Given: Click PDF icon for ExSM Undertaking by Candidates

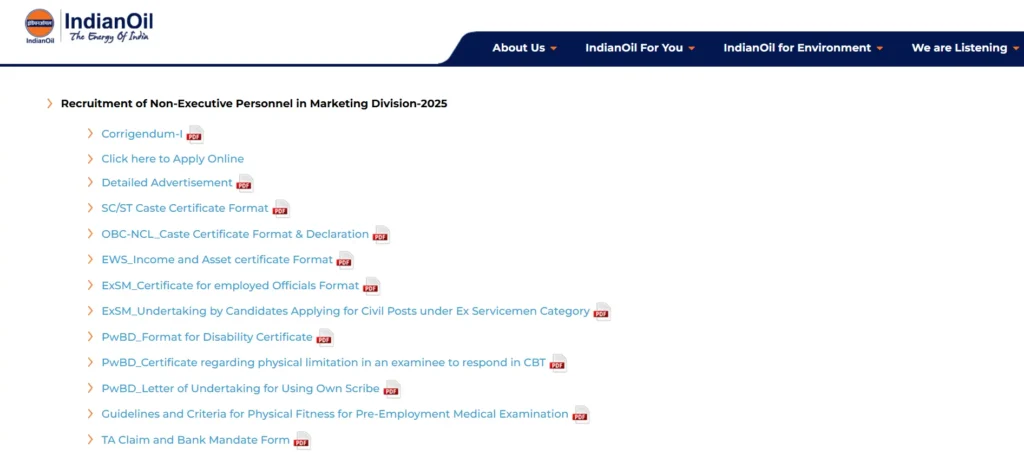Looking at the screenshot, I should coord(602,311).
